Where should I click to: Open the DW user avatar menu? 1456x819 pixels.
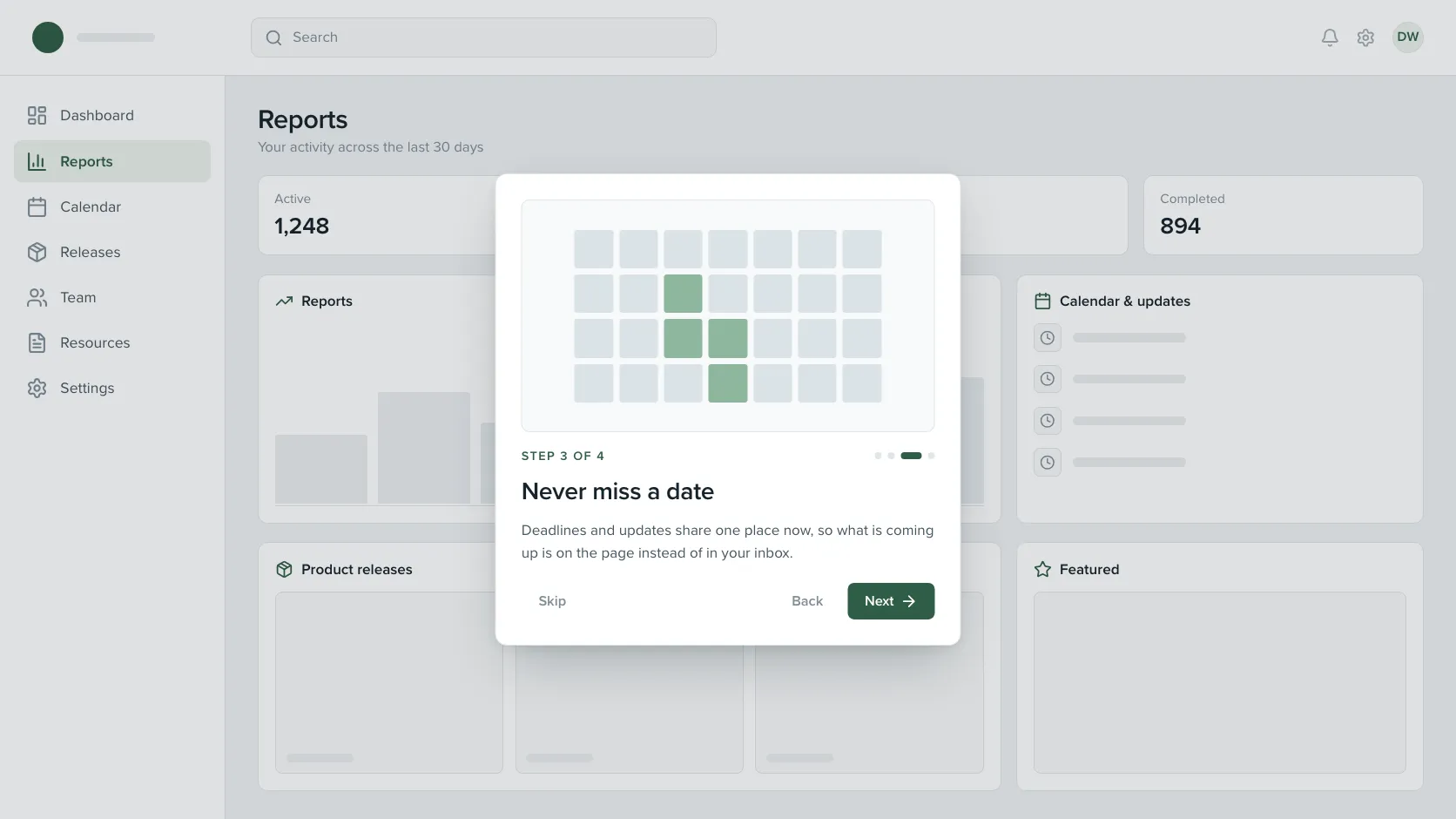point(1408,37)
